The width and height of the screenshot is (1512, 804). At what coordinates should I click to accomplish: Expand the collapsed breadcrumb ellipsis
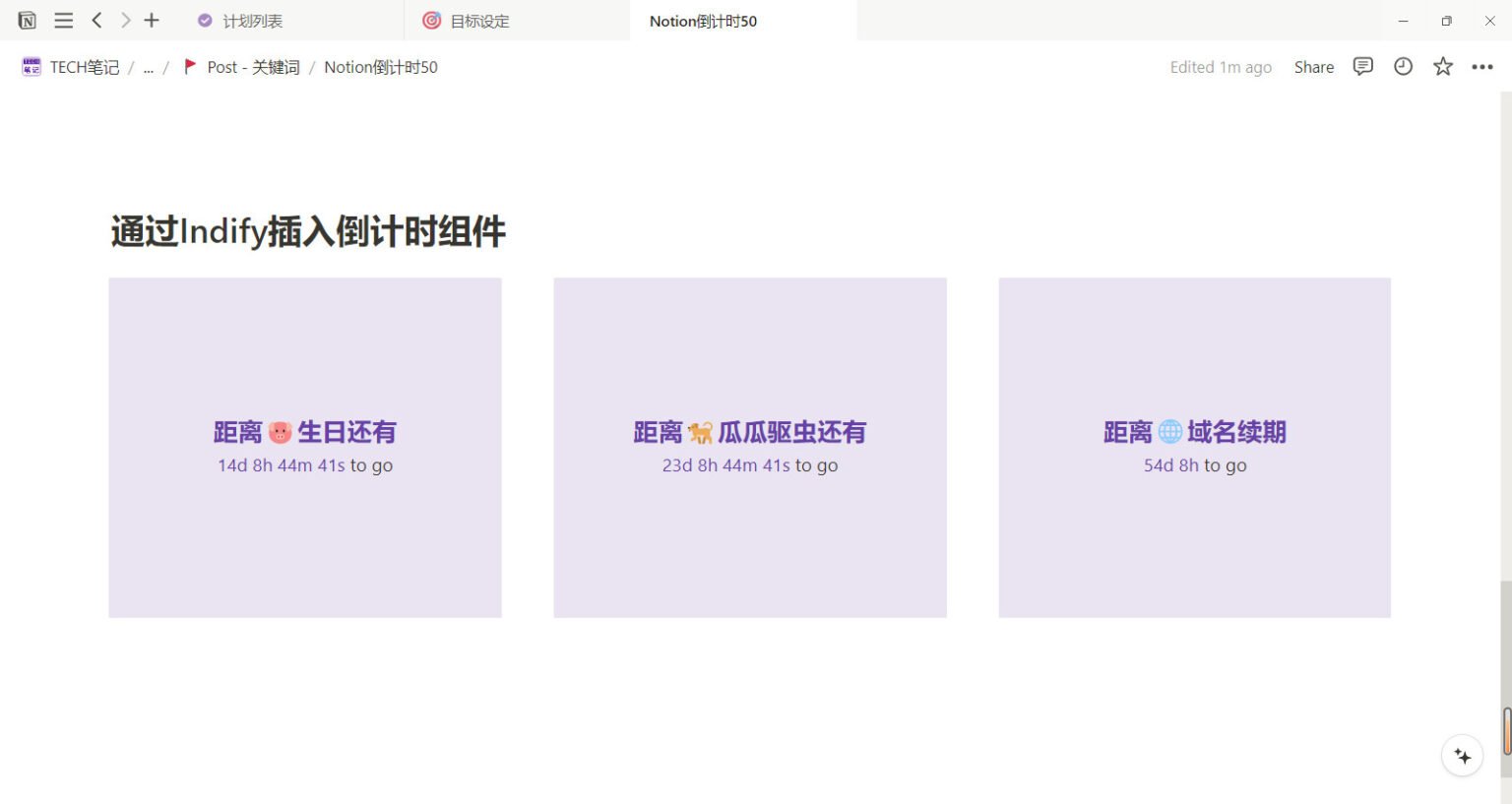pos(149,67)
